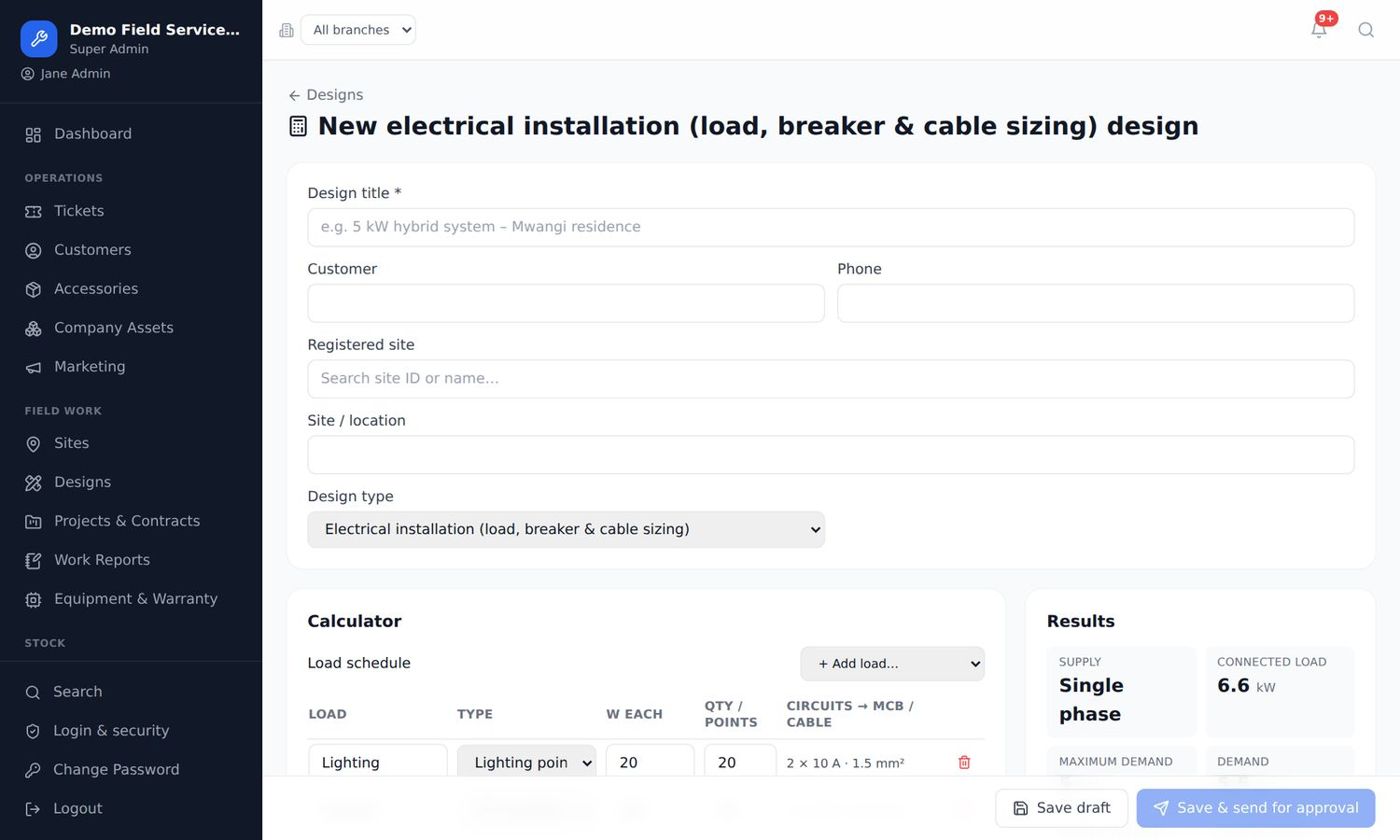Screen dimensions: 1400x840
Task: Click the Designs ruler-pencil icon
Action: [x=33, y=483]
